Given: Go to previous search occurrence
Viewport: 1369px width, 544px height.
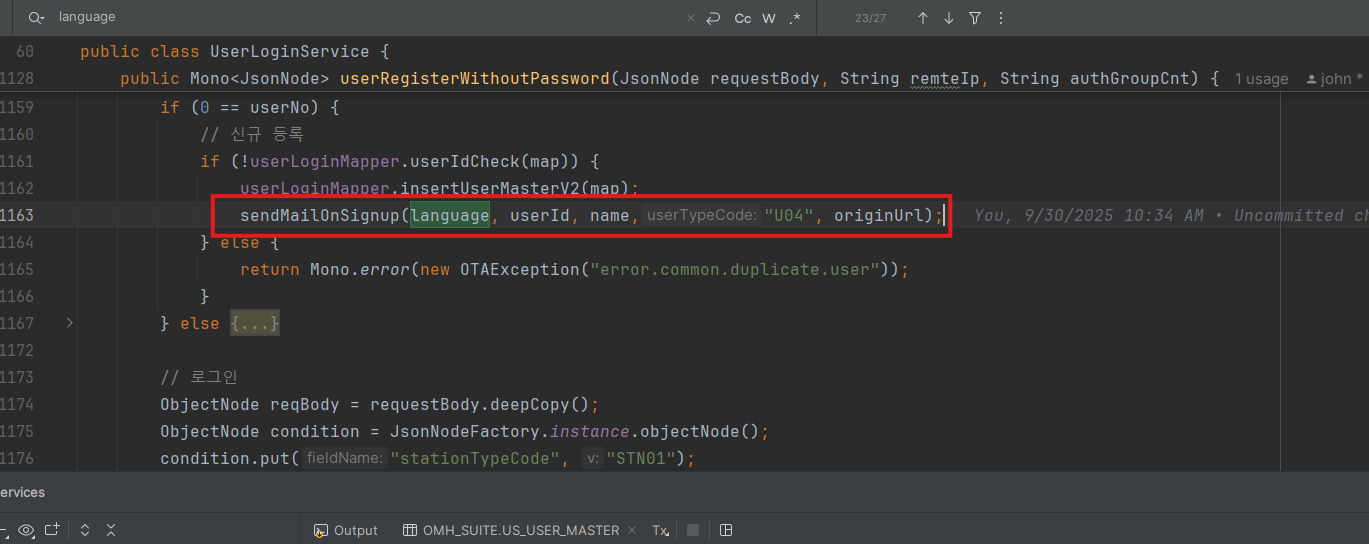Looking at the screenshot, I should (923, 18).
